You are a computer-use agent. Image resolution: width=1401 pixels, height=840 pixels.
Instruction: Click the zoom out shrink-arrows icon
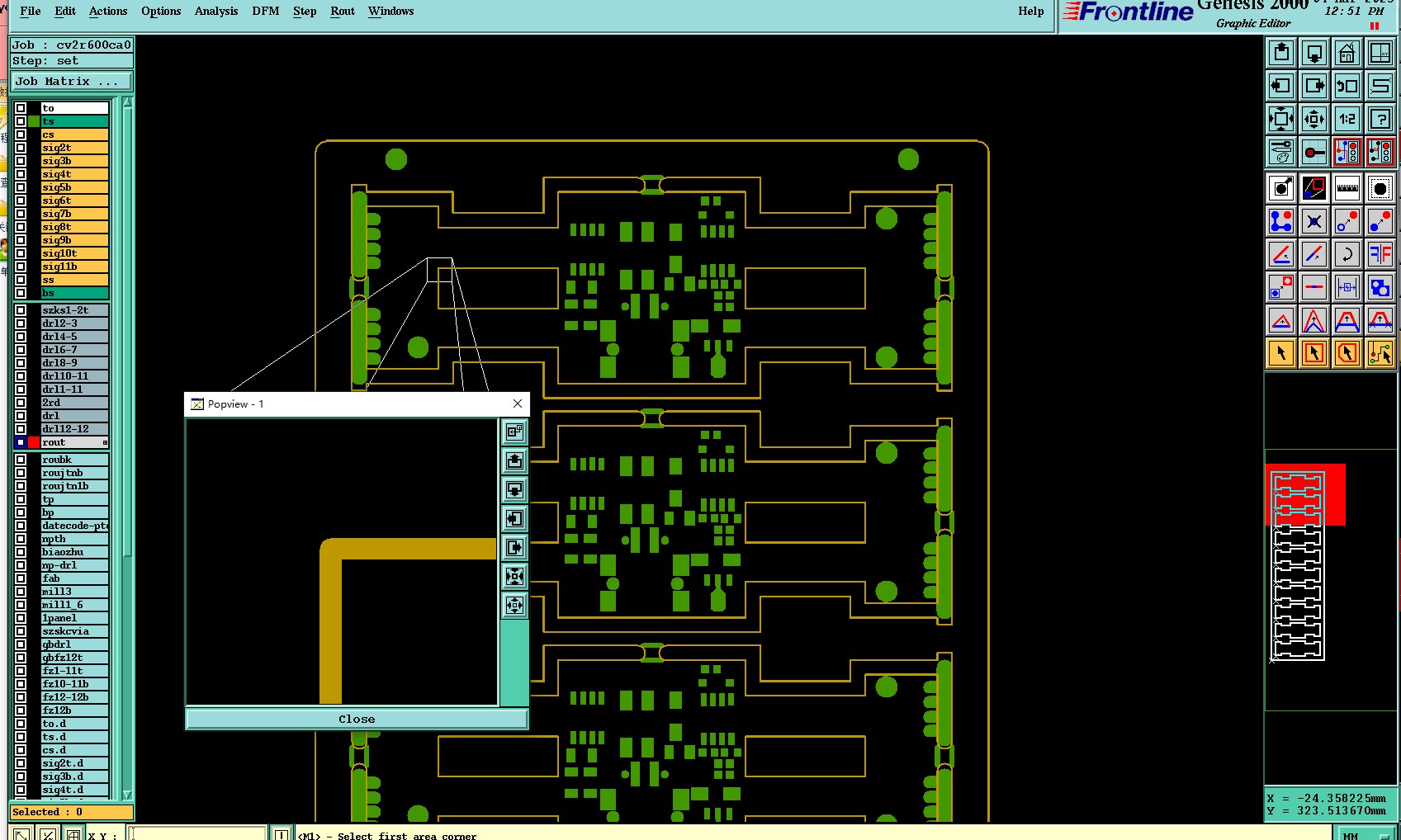[1314, 119]
